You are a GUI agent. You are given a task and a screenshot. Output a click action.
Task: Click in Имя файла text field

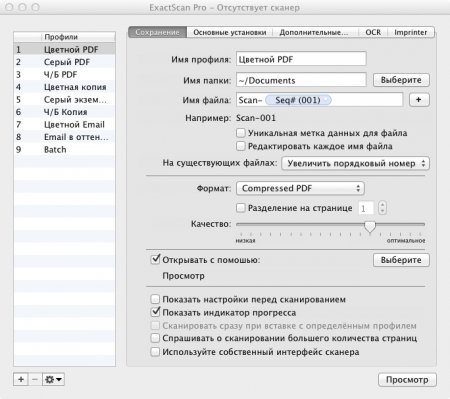pyautogui.click(x=319, y=100)
